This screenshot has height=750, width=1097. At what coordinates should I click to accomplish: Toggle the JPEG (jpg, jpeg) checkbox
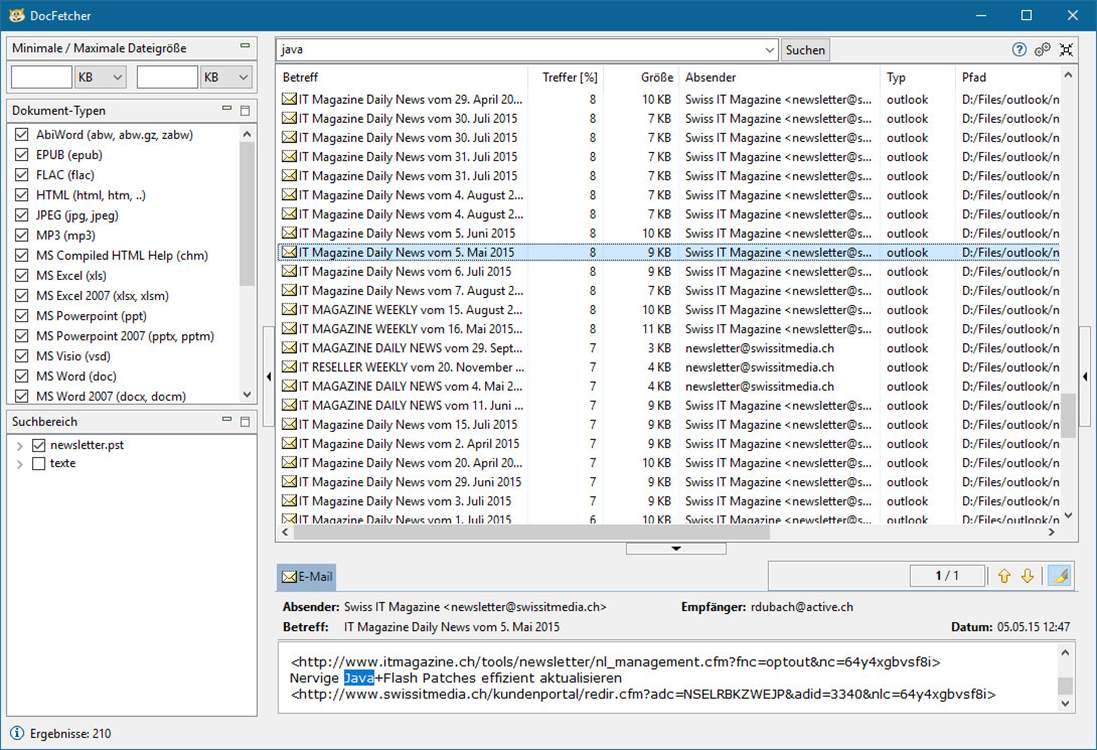pyautogui.click(x=22, y=215)
